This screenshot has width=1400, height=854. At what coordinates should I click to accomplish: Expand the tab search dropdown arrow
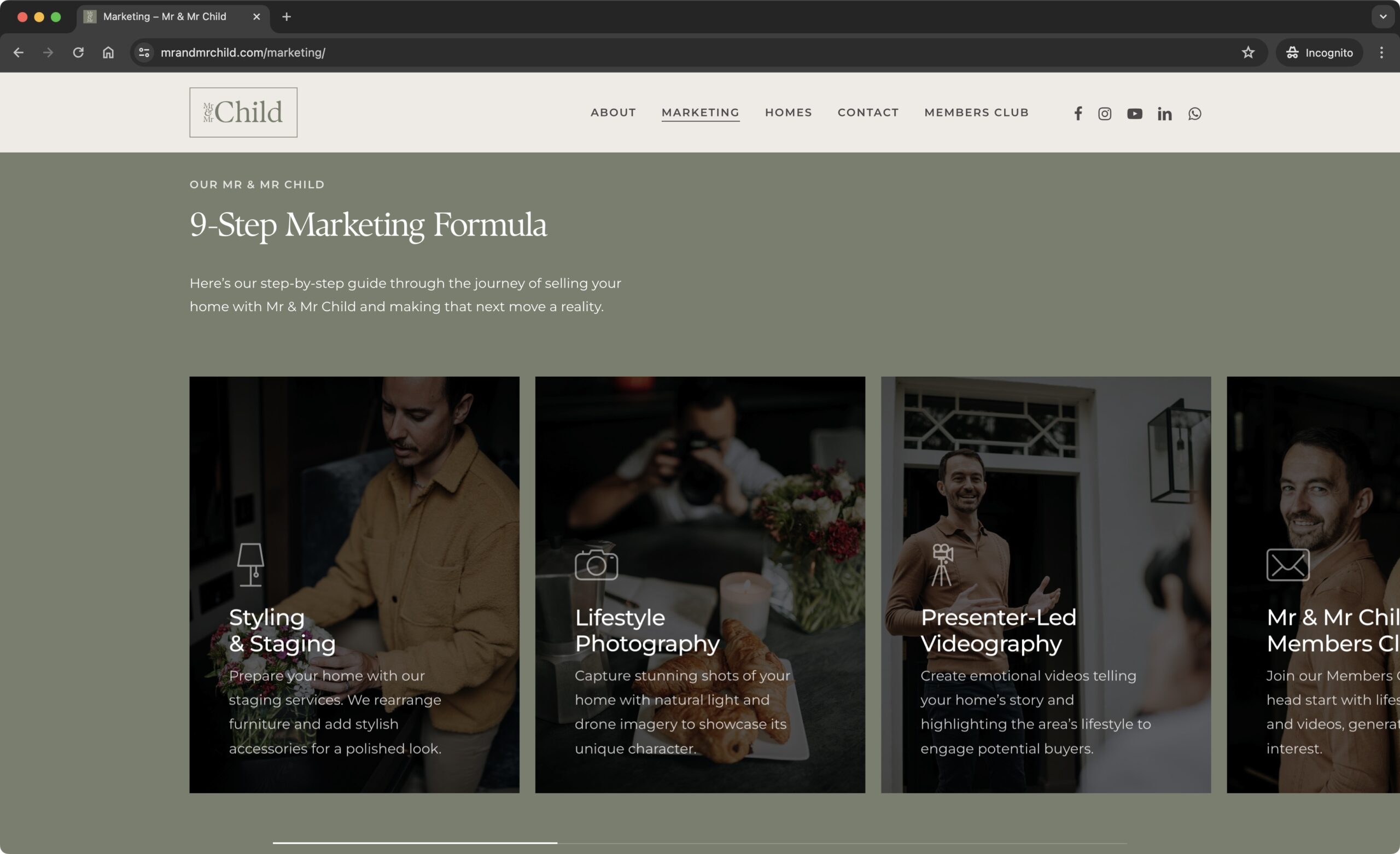(1382, 16)
